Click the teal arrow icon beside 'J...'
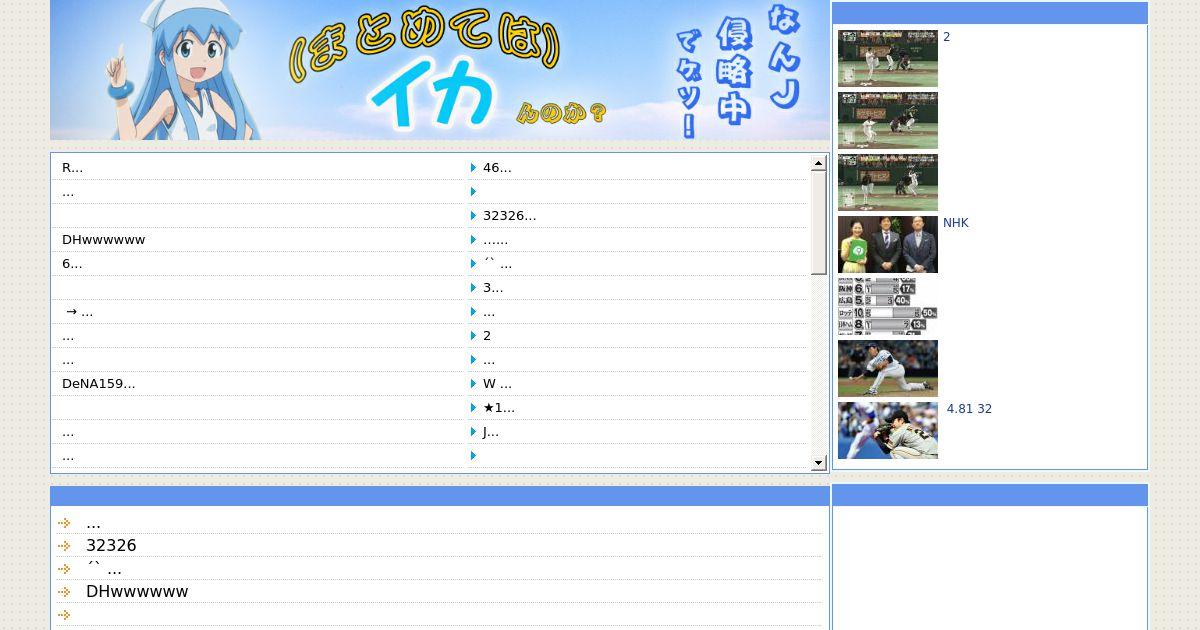The image size is (1200, 630). (473, 432)
